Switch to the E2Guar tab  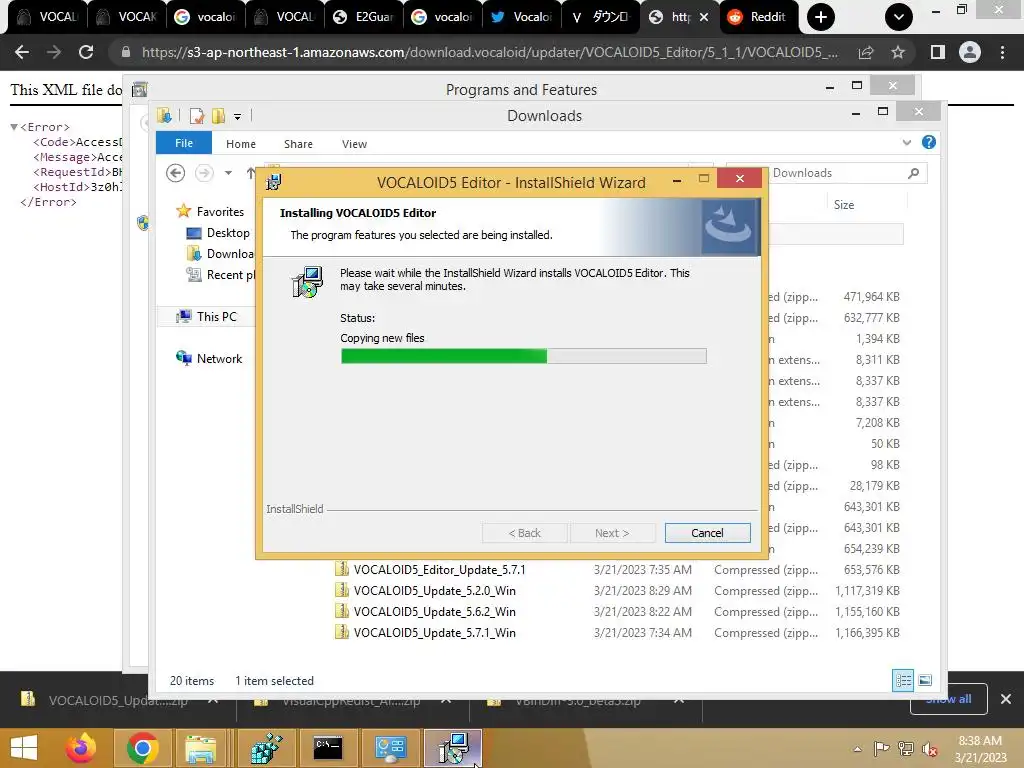(364, 17)
